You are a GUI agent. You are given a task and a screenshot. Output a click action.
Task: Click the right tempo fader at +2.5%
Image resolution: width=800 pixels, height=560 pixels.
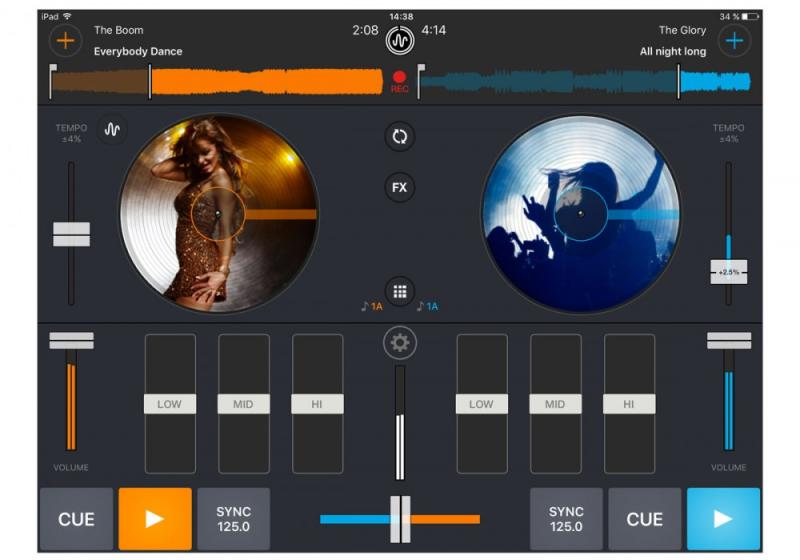pos(729,272)
